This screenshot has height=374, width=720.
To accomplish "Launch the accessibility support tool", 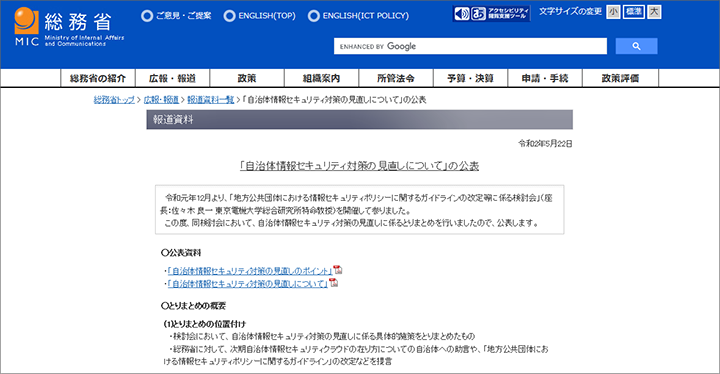I will point(491,14).
